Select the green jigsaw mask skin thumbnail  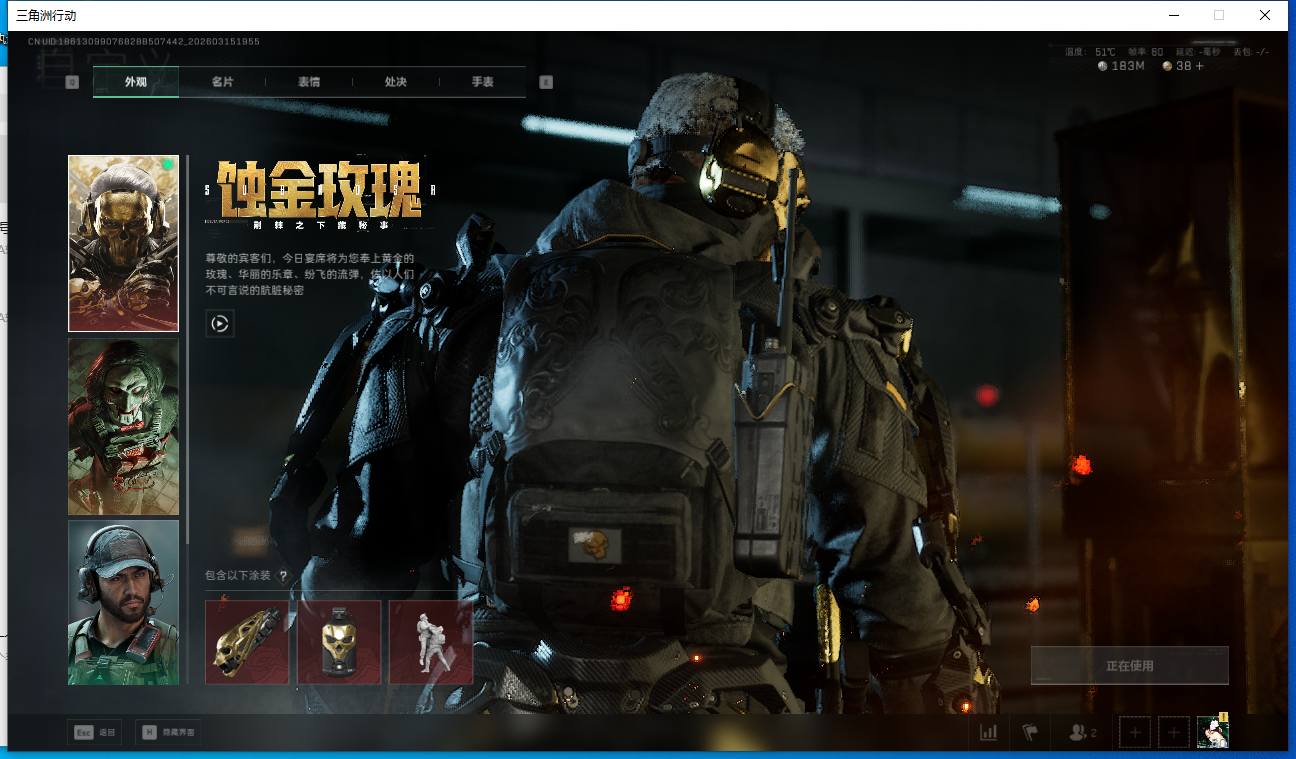coord(123,426)
